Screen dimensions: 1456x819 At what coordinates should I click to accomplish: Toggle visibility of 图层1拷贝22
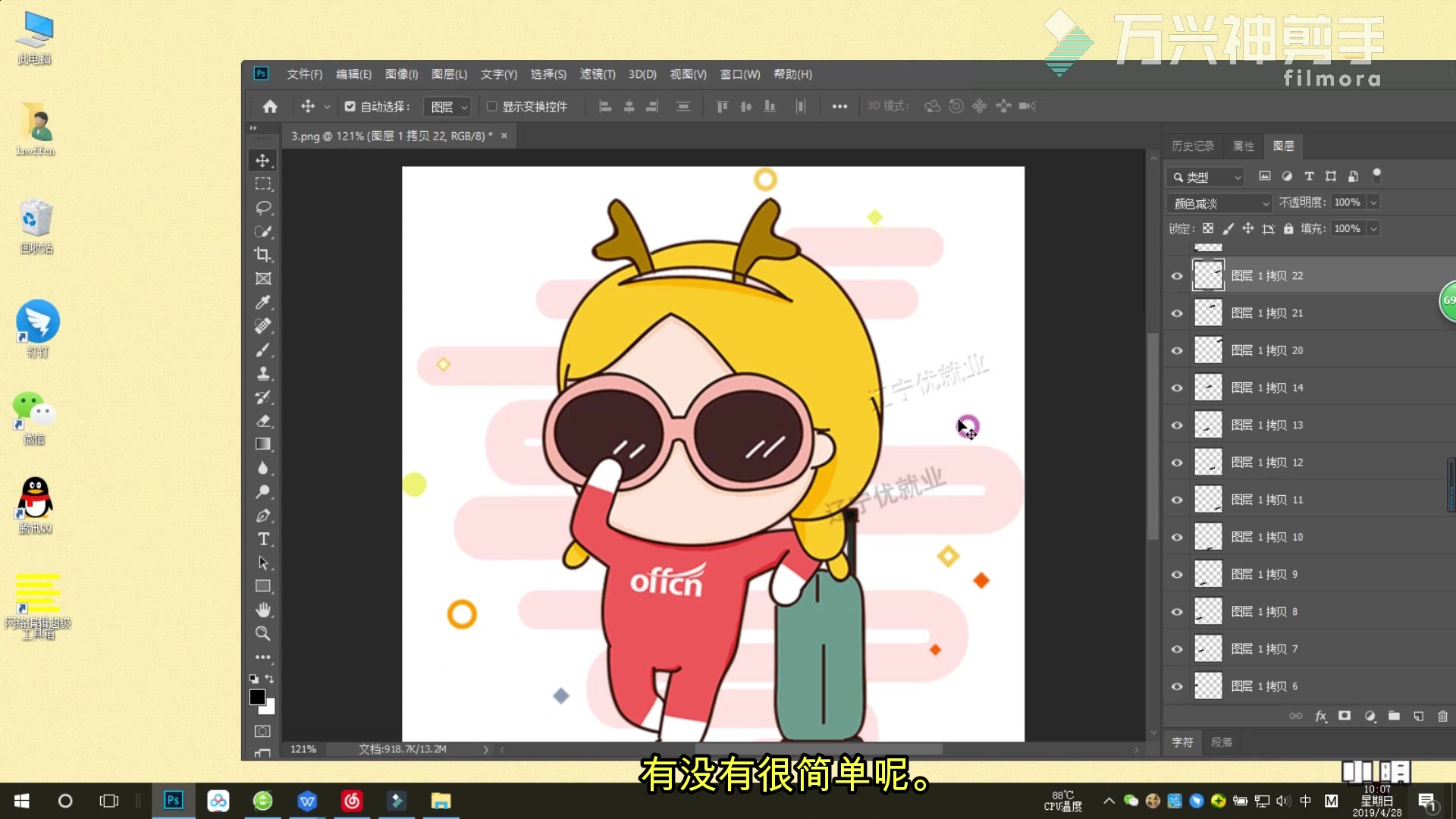[x=1176, y=275]
